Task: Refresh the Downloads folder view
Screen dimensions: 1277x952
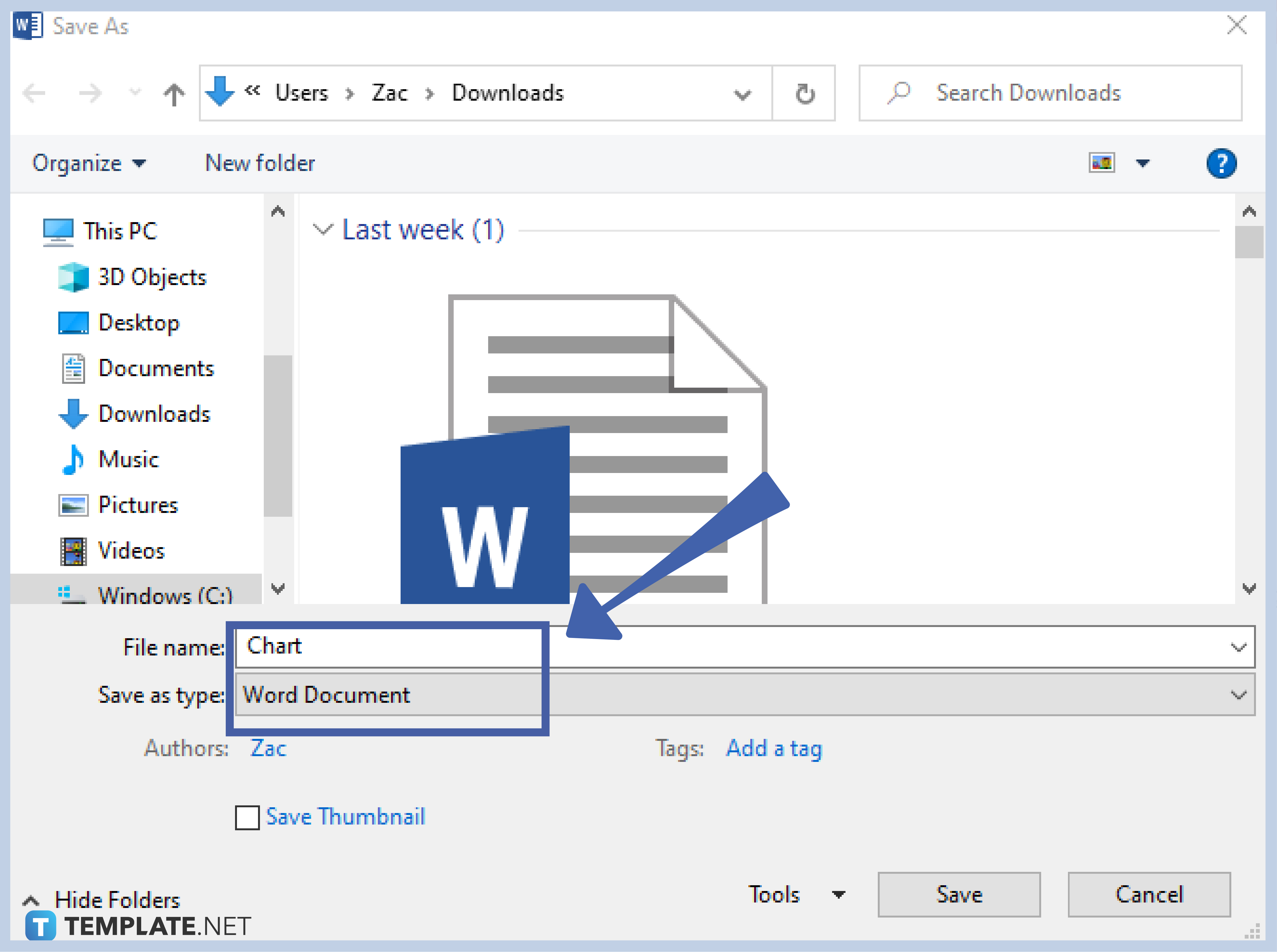Action: [804, 93]
